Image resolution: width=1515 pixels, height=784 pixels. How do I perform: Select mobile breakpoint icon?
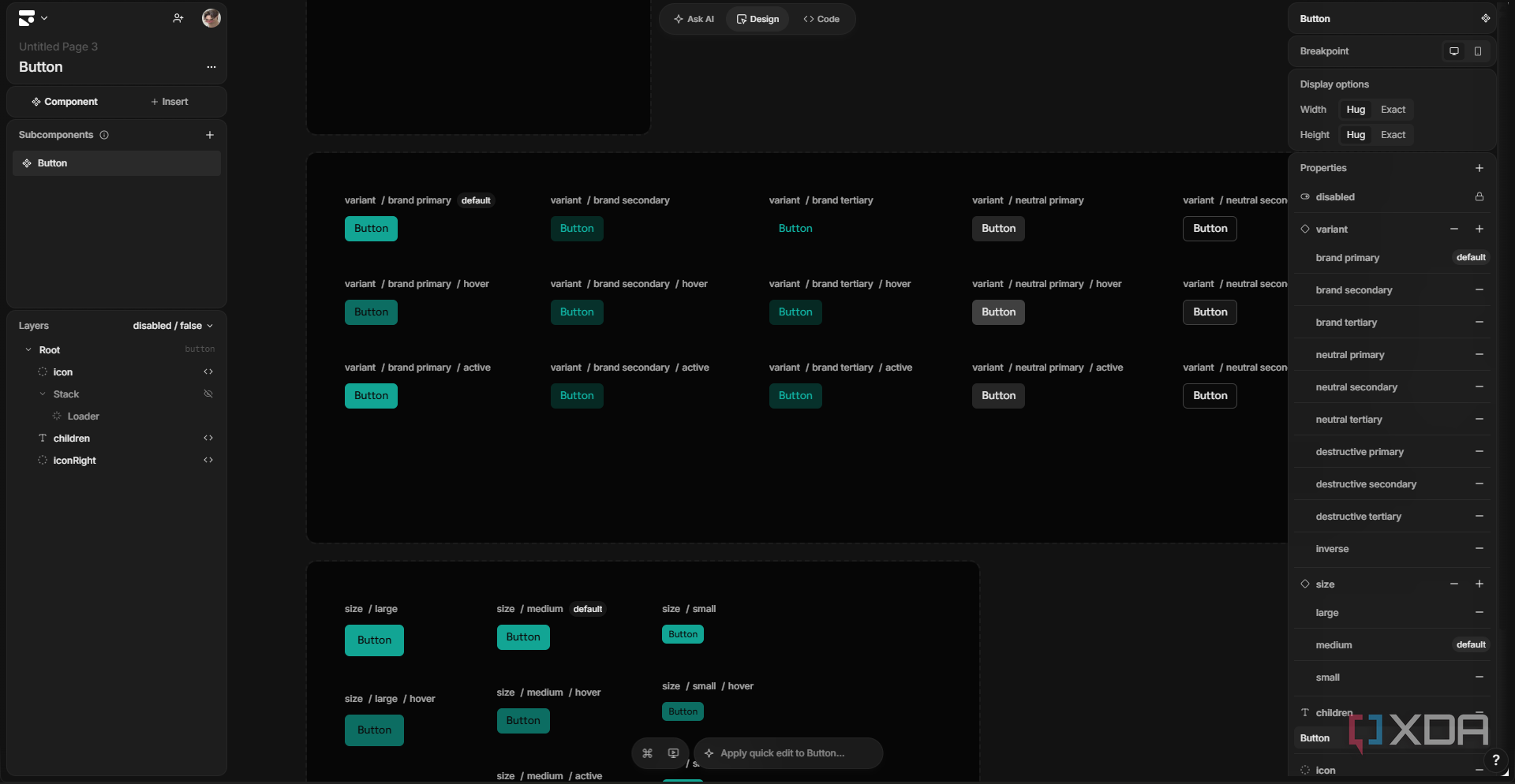(1478, 51)
